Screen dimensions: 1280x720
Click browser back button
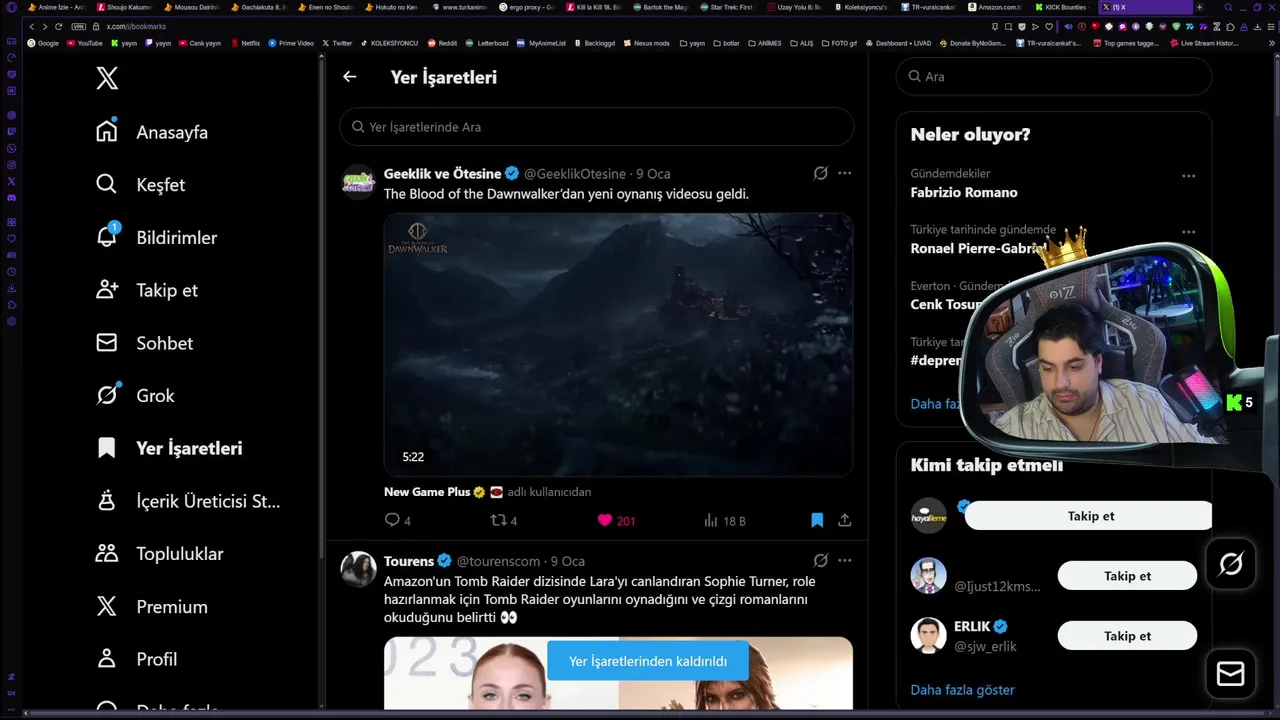click(31, 26)
